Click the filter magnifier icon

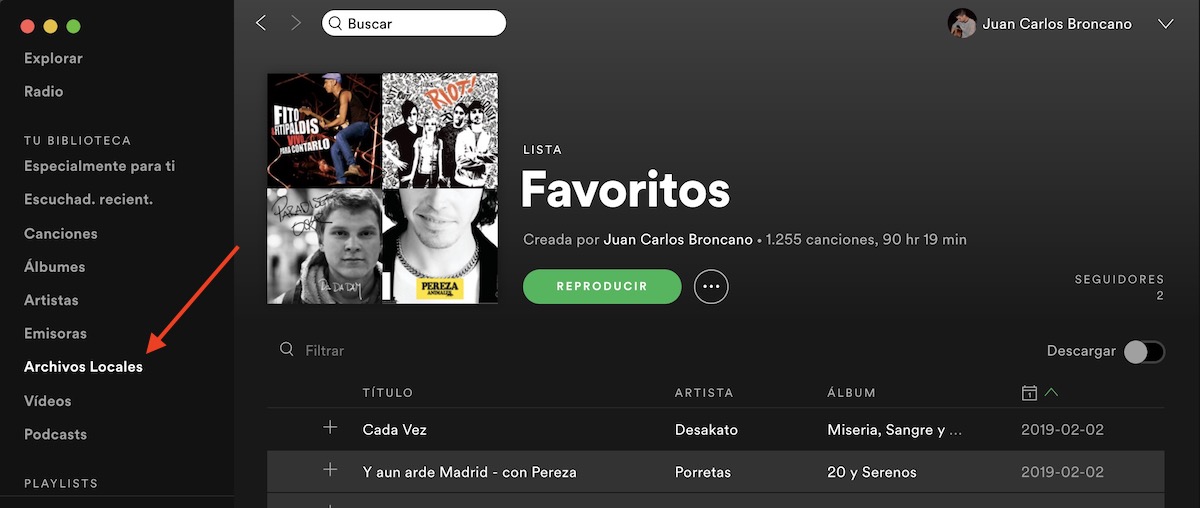[x=287, y=349]
